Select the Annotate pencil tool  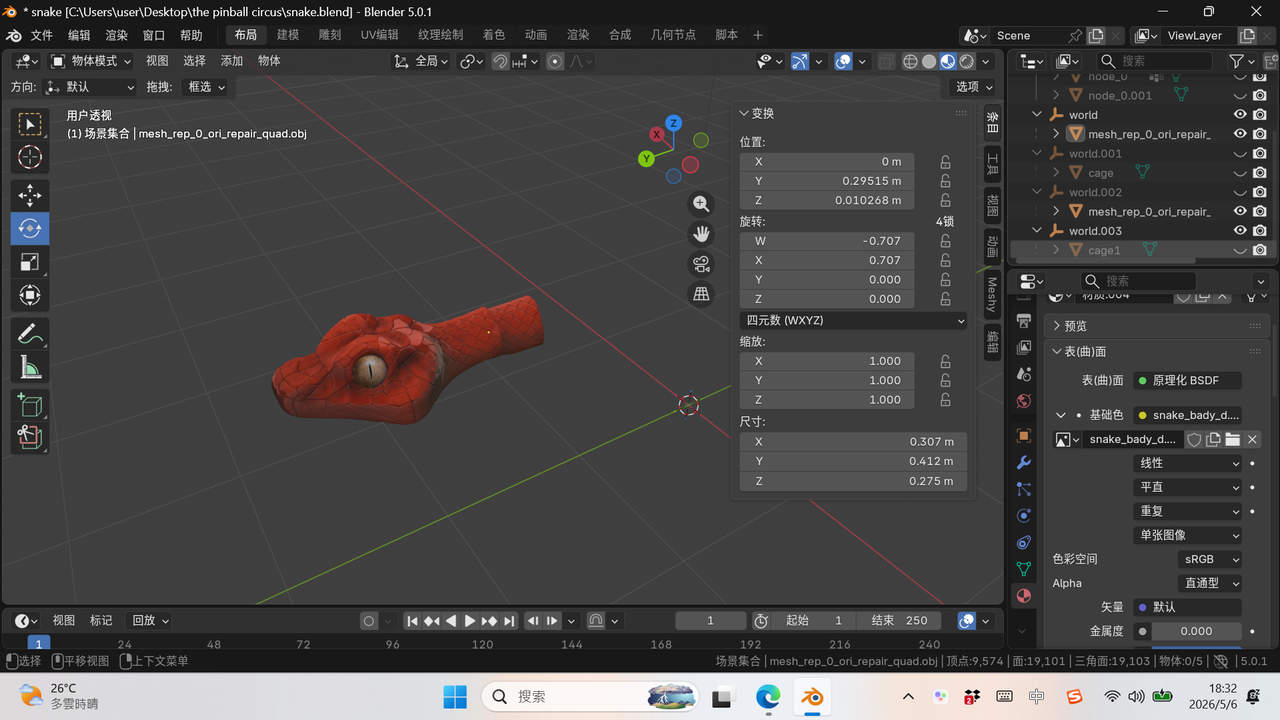tap(30, 333)
